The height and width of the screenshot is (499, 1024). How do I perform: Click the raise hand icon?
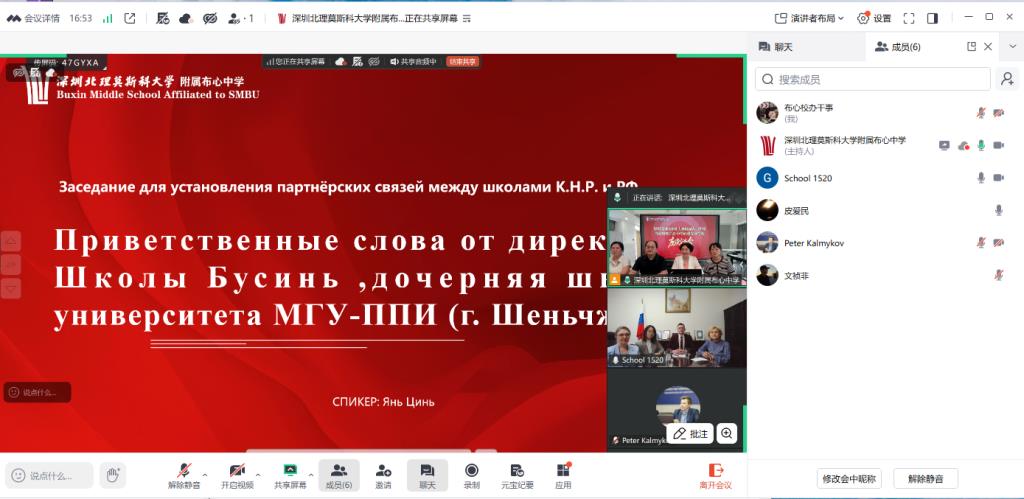click(x=112, y=475)
